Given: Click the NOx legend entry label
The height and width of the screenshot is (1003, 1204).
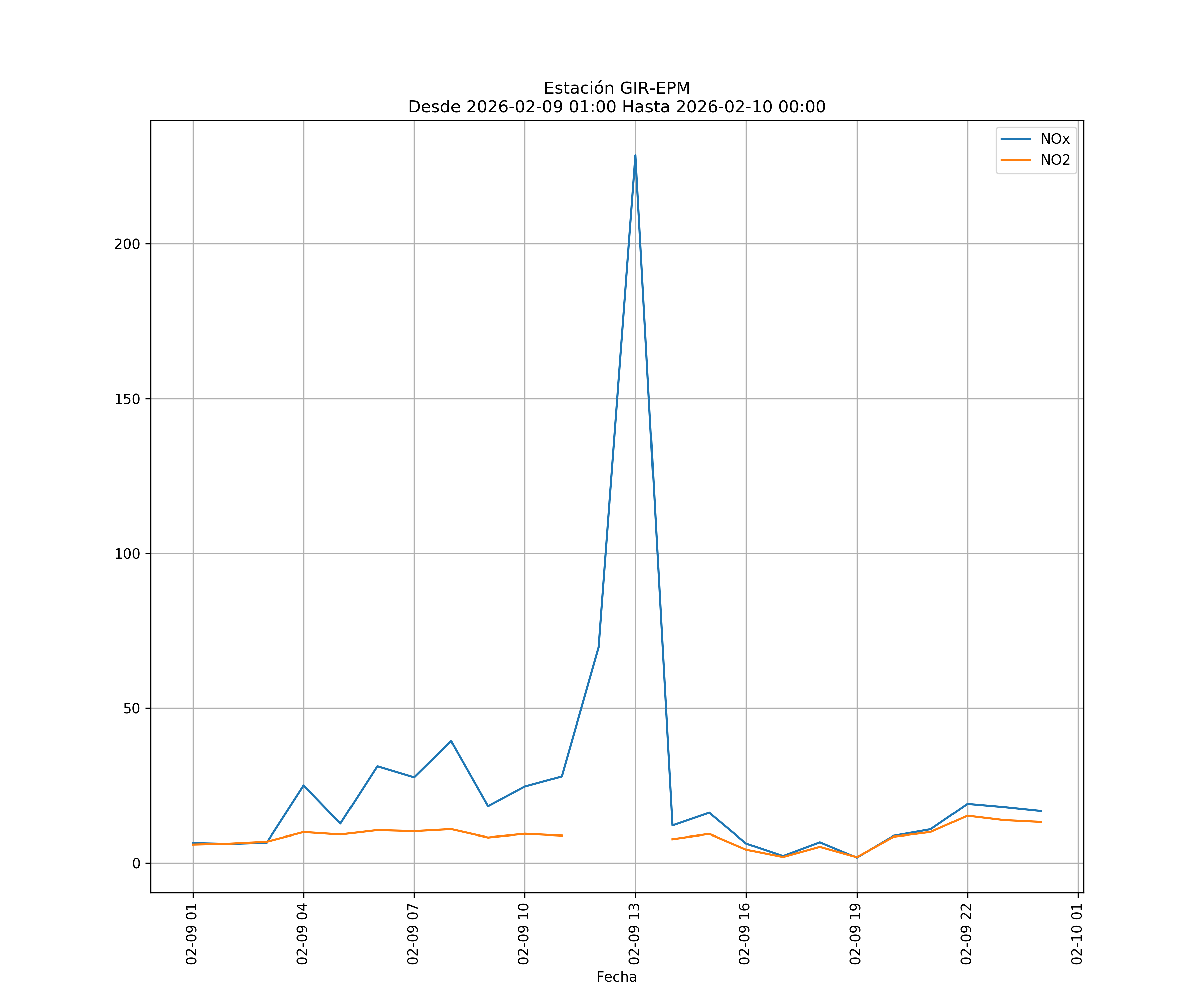Looking at the screenshot, I should [x=1055, y=139].
